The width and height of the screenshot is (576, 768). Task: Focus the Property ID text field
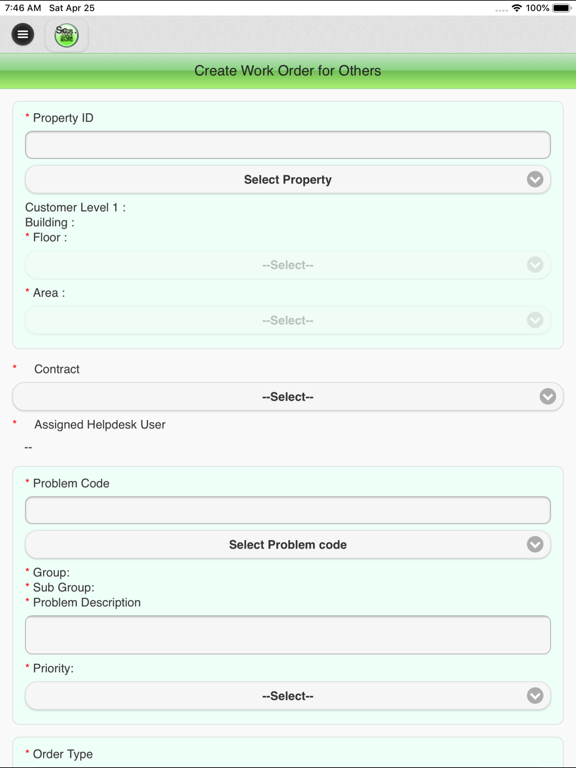pyautogui.click(x=288, y=145)
